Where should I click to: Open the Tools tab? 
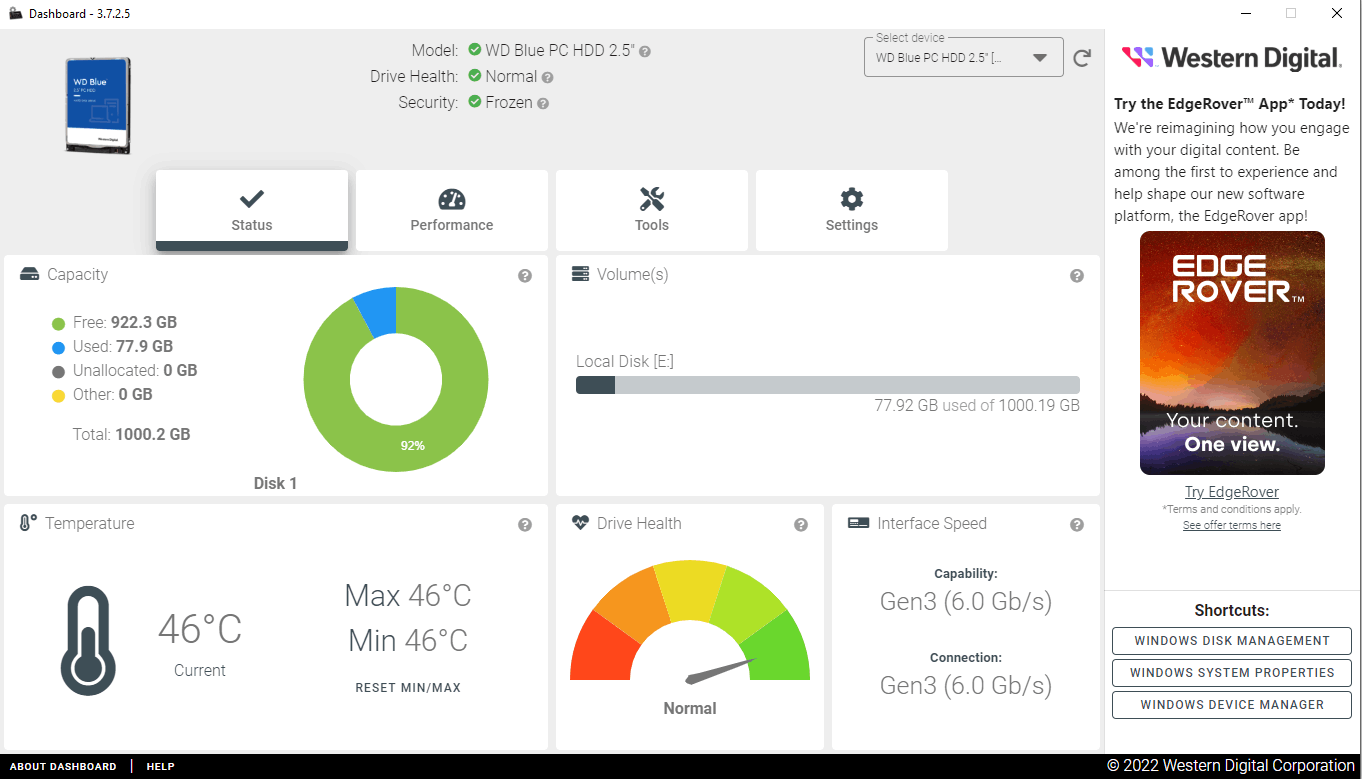(652, 211)
